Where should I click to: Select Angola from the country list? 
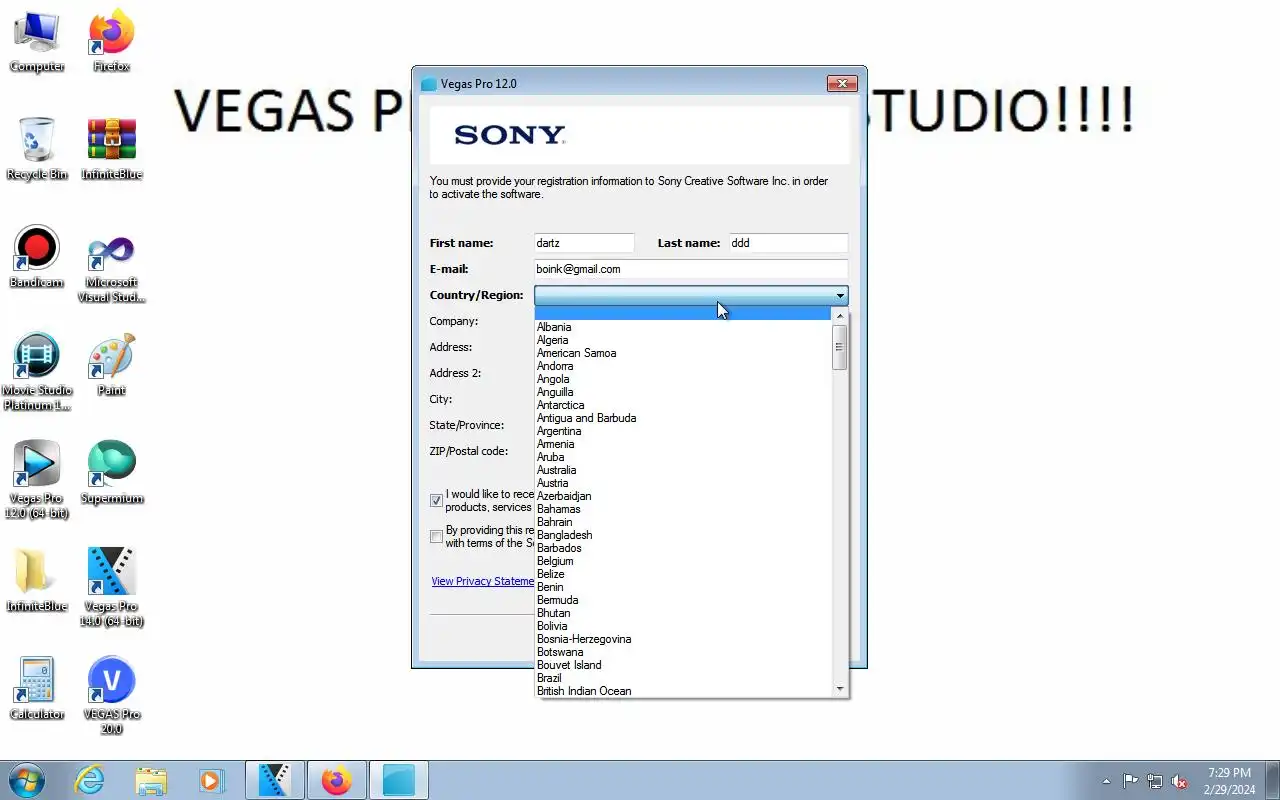tap(683, 379)
